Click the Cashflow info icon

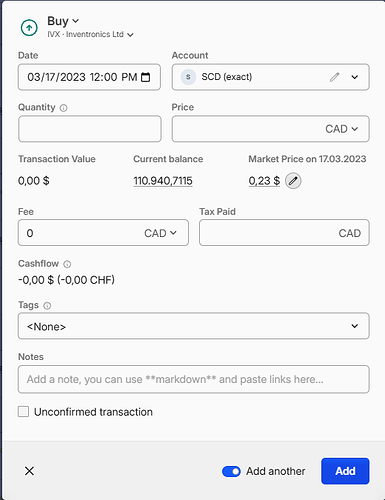(67, 264)
